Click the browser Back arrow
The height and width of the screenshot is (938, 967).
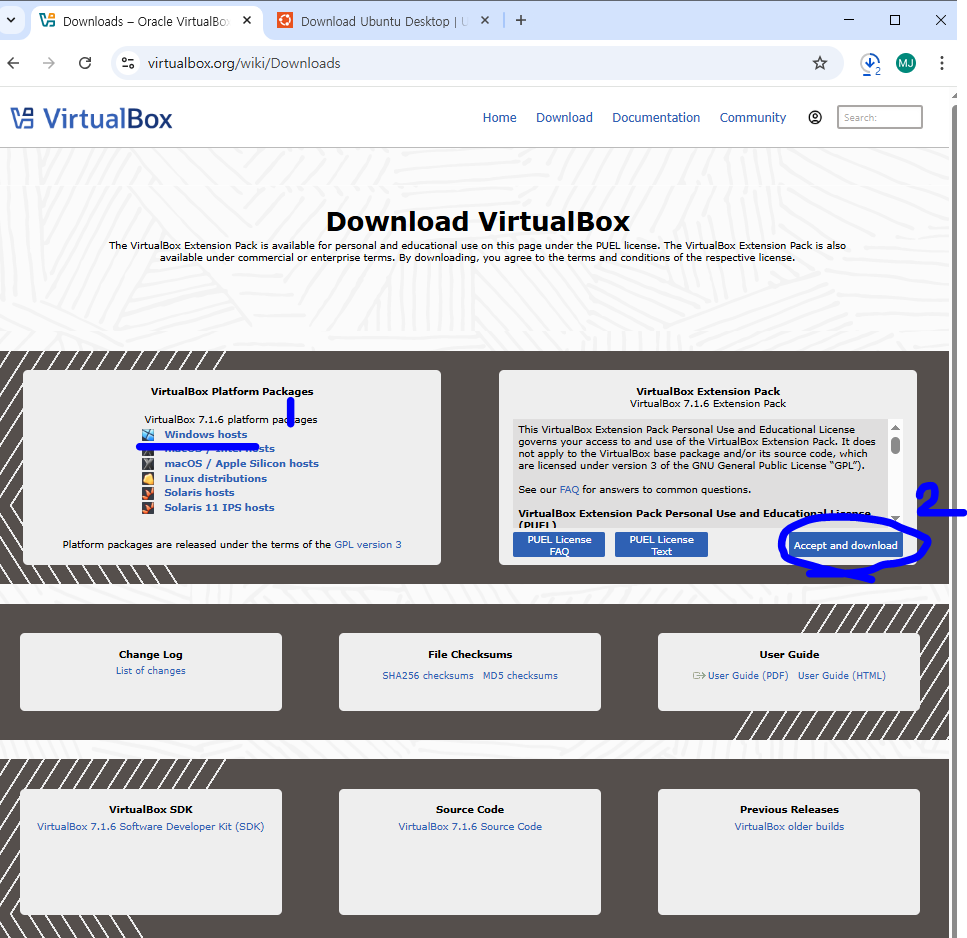(14, 63)
